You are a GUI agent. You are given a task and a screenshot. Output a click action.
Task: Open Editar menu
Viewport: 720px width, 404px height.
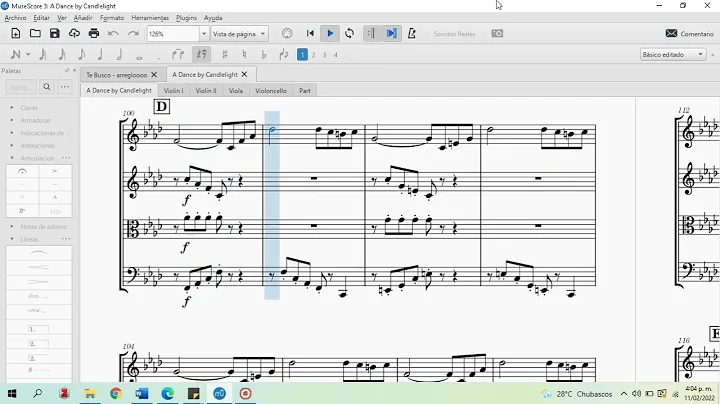41,18
